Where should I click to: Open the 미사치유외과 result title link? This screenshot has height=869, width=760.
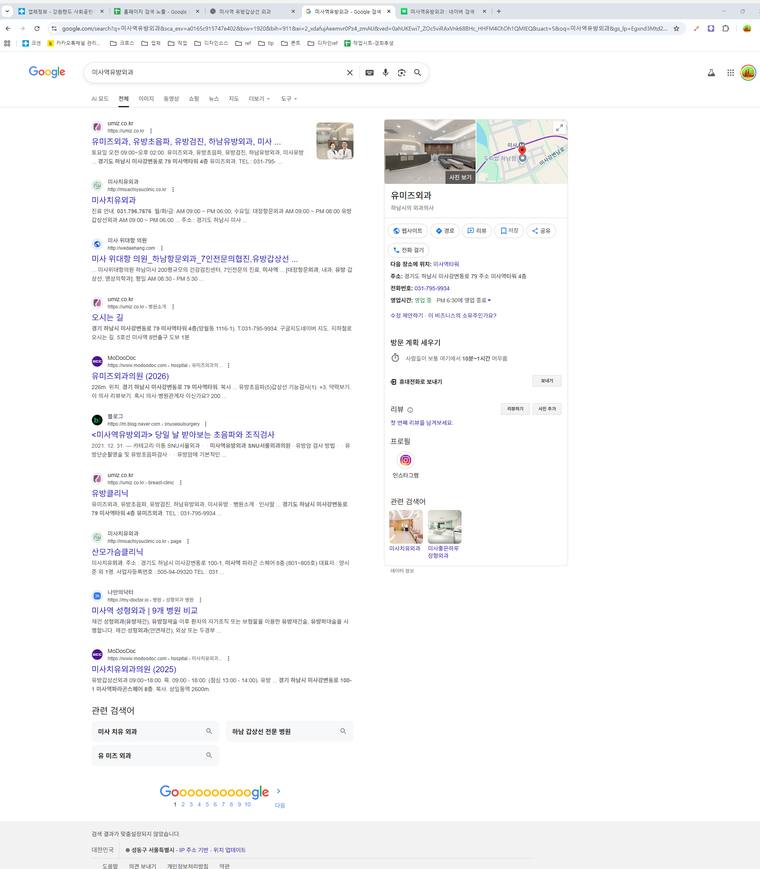(114, 200)
